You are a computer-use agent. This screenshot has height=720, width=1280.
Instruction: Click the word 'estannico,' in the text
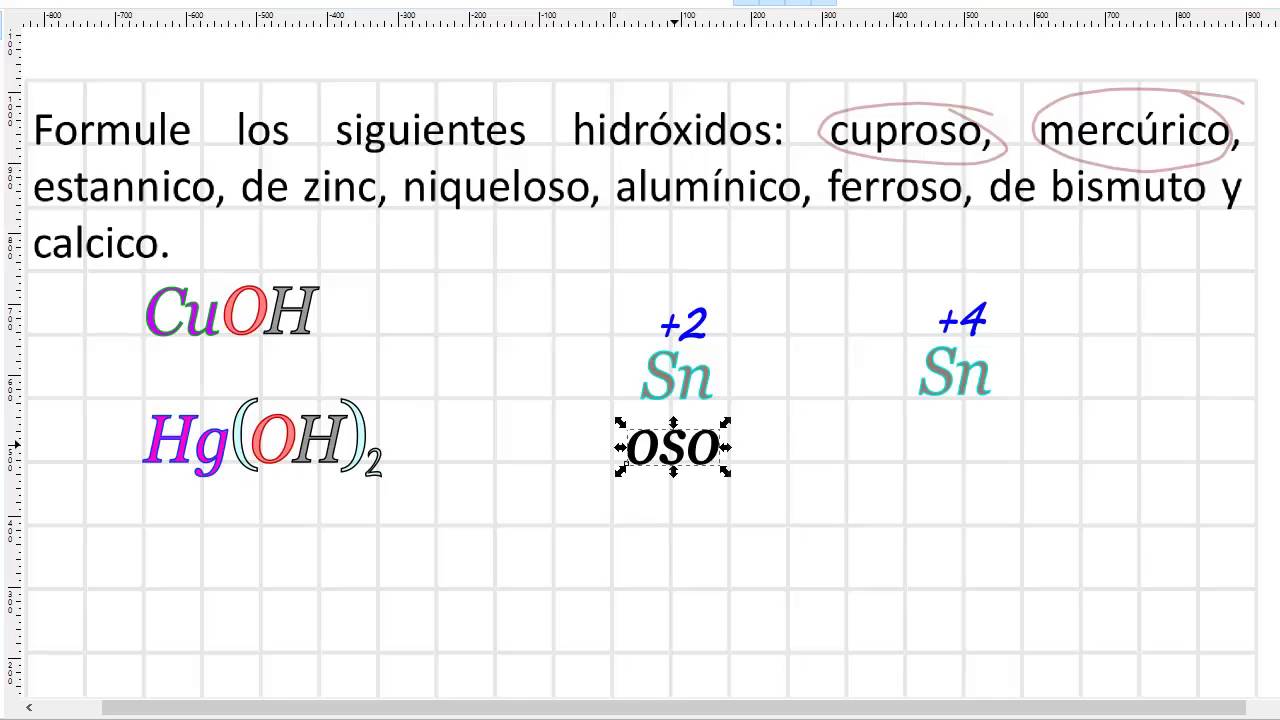[x=128, y=188]
